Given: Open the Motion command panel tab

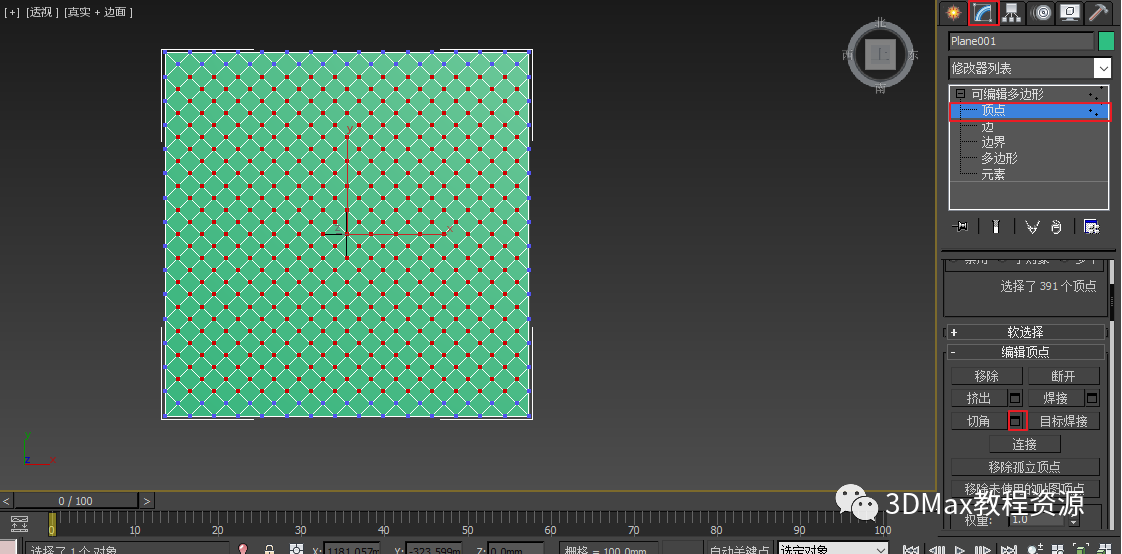Looking at the screenshot, I should click(1040, 13).
